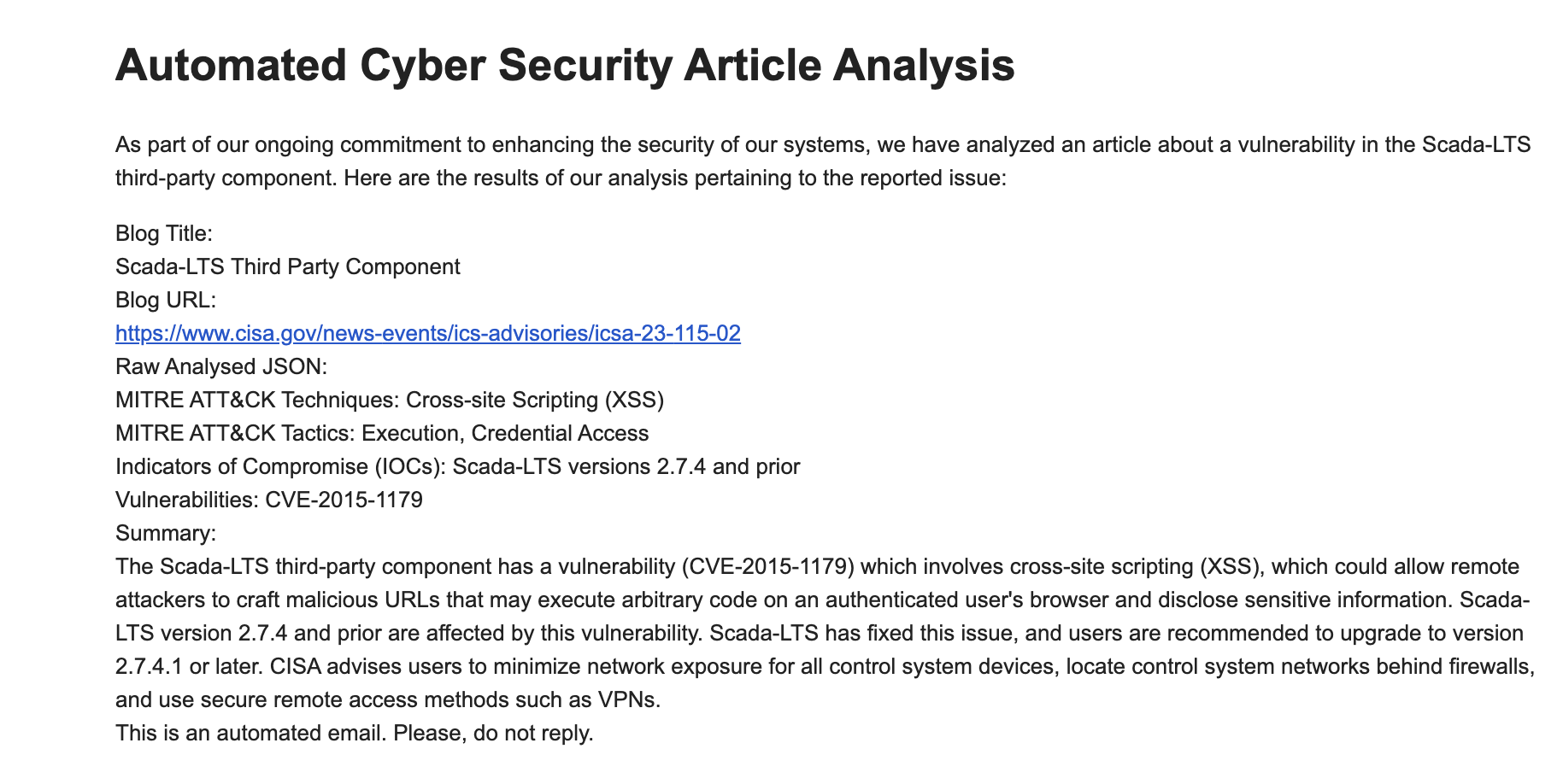Click the 'do not reply' automated email notice
The height and width of the screenshot is (784, 1563).
tap(354, 733)
